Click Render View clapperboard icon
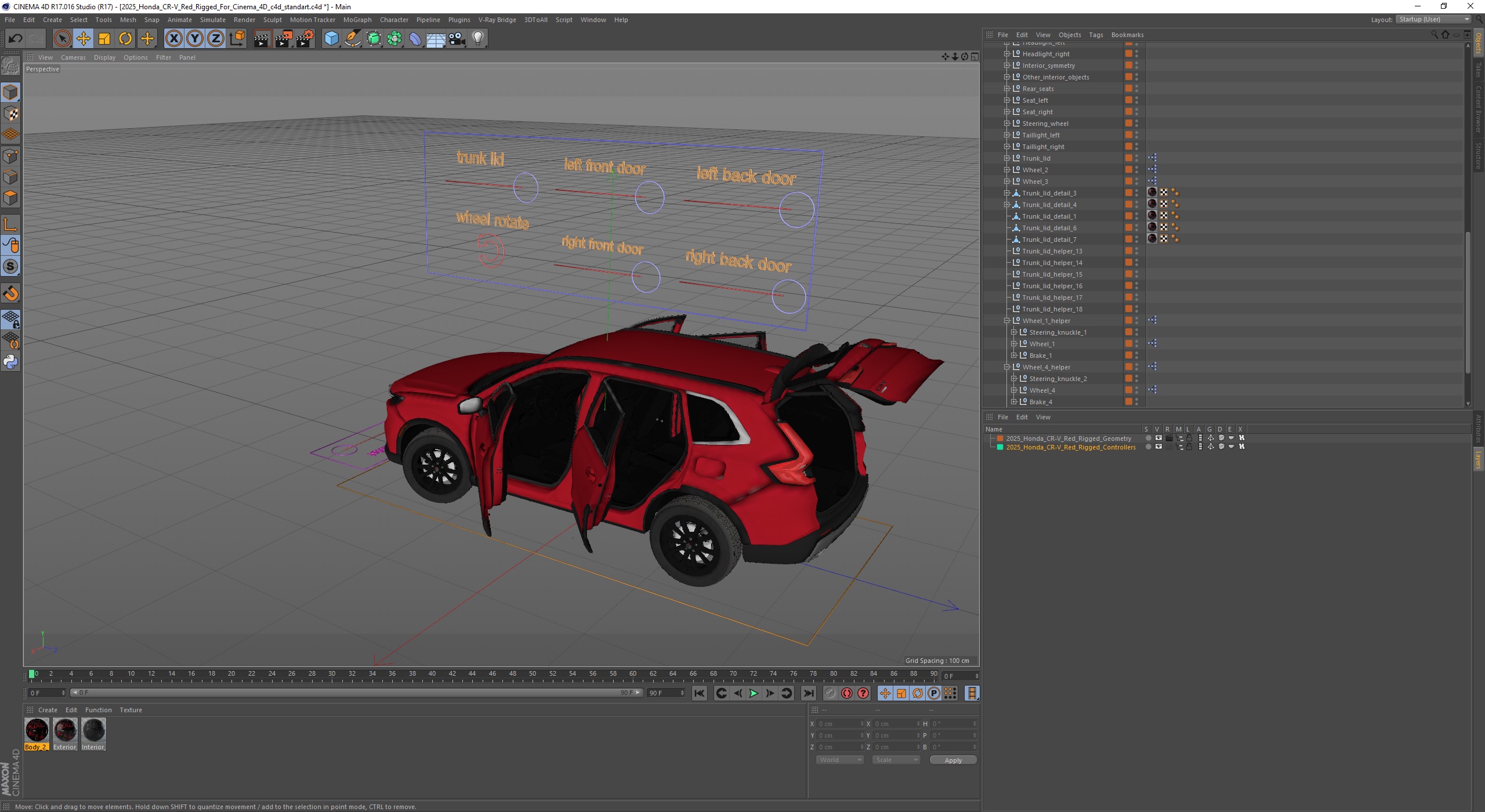Screen dimensions: 1485x812 262,39
